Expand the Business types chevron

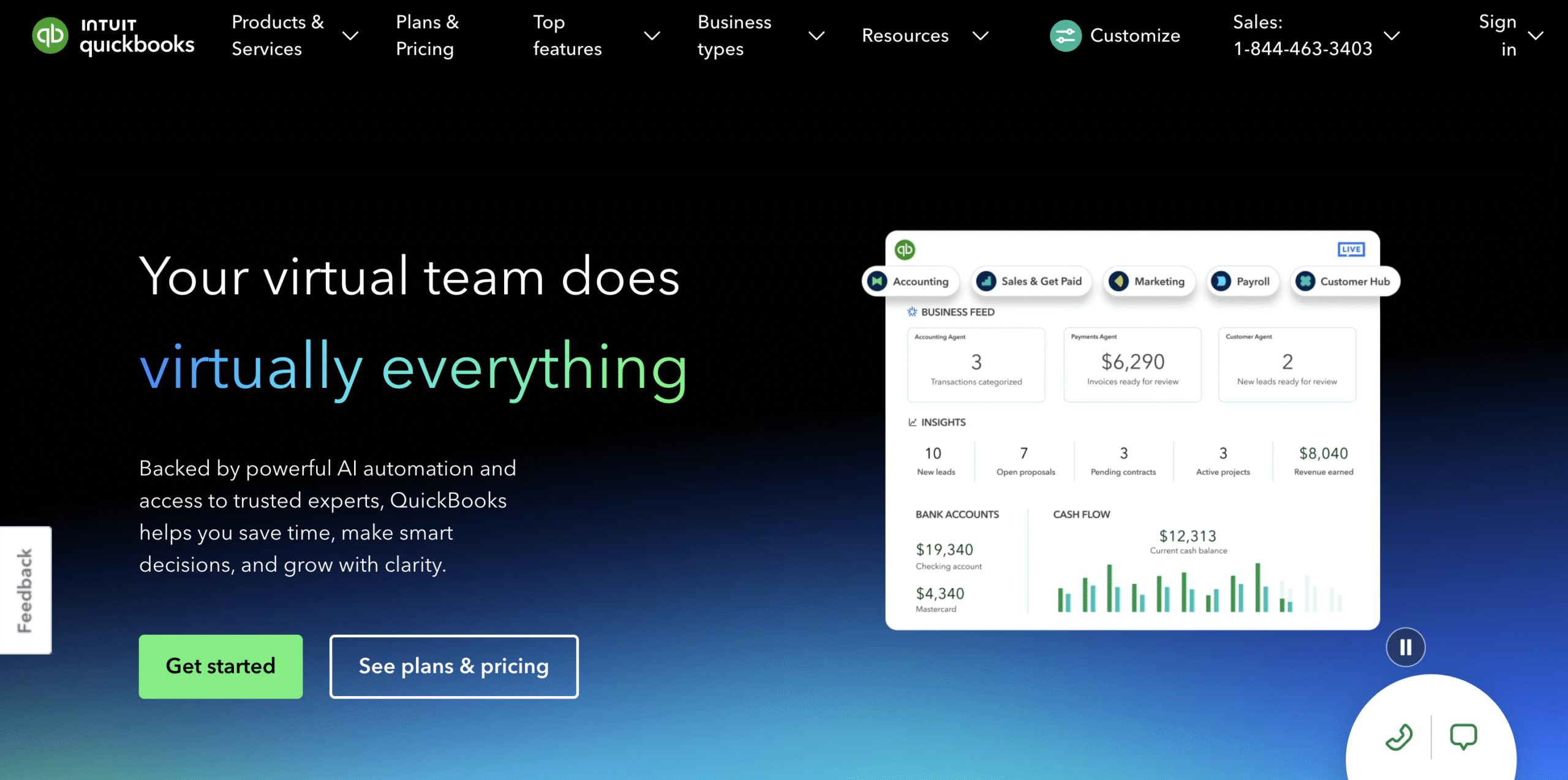click(x=816, y=36)
